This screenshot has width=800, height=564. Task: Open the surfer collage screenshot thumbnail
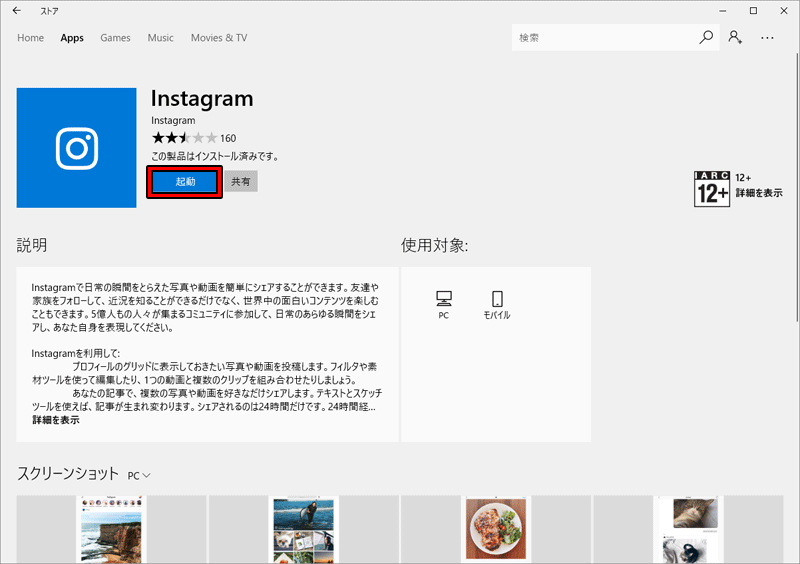click(304, 529)
